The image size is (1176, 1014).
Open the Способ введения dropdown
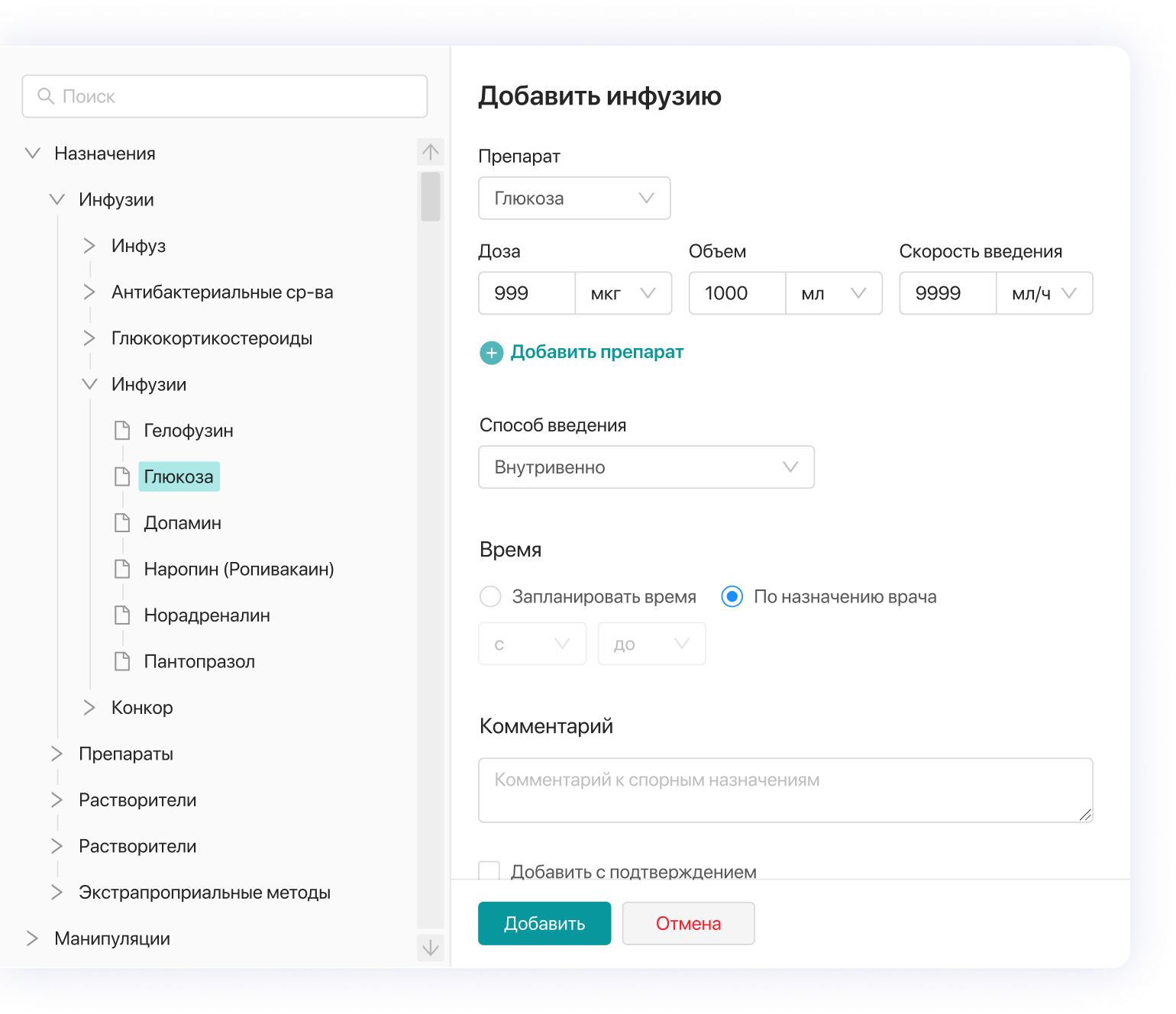point(646,467)
